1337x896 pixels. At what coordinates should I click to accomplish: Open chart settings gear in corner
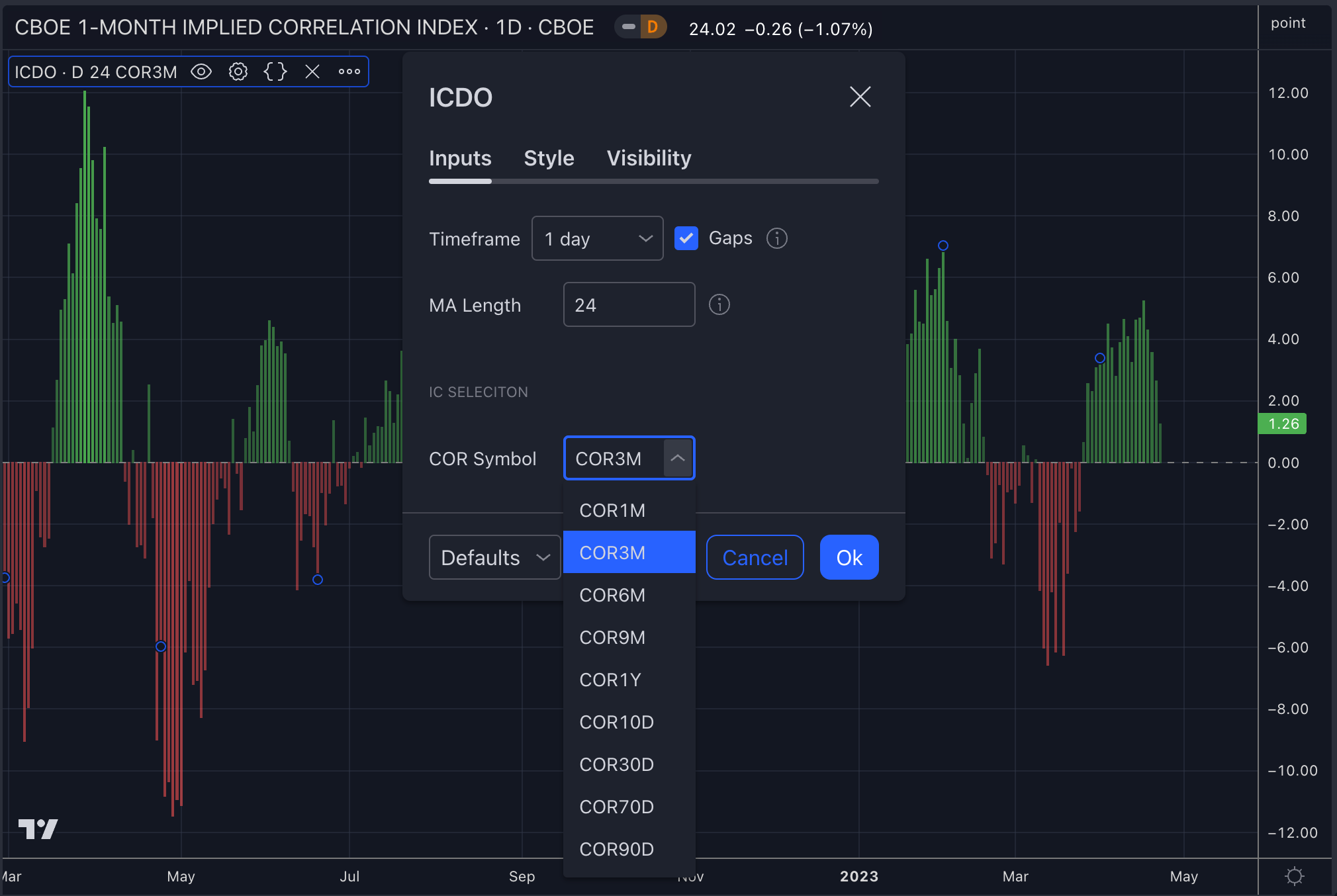coord(1294,876)
